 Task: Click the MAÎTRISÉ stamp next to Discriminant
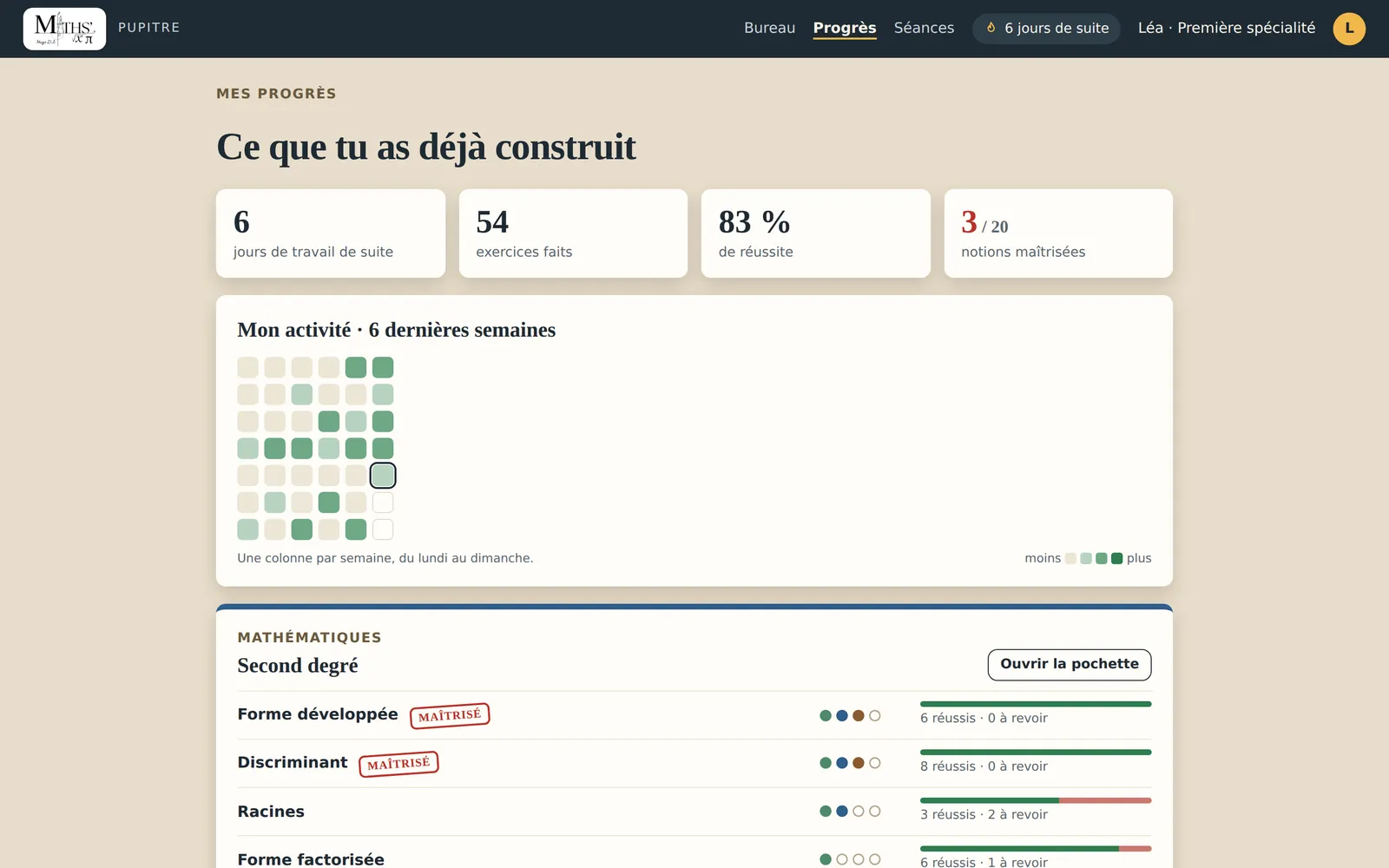click(x=398, y=764)
